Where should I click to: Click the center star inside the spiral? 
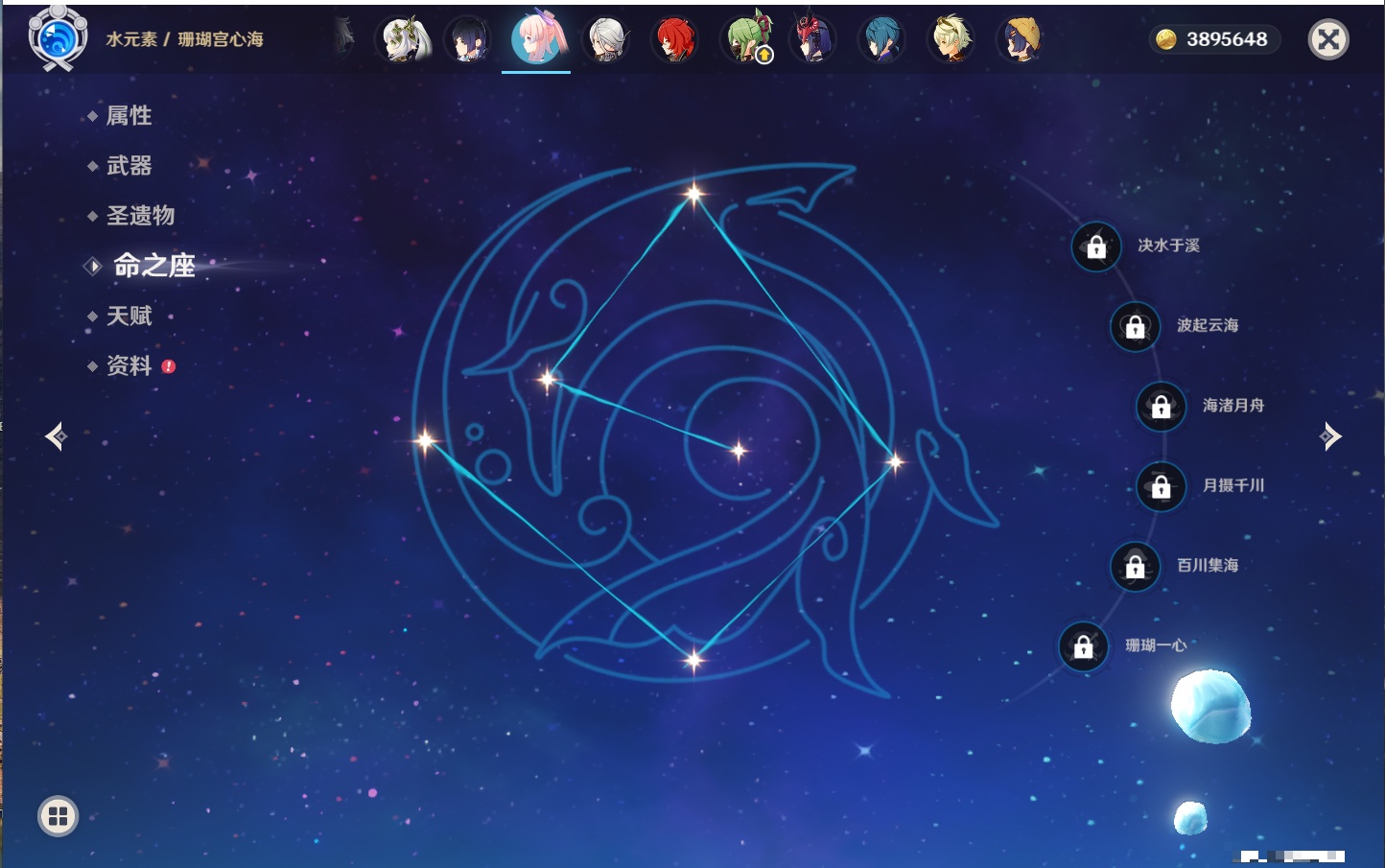tap(739, 450)
